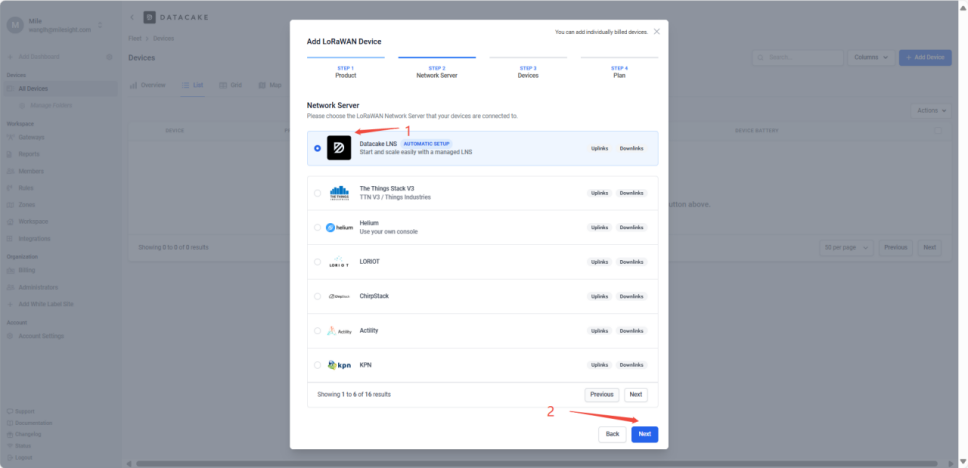
Task: Select the Actility radio button
Action: (317, 331)
